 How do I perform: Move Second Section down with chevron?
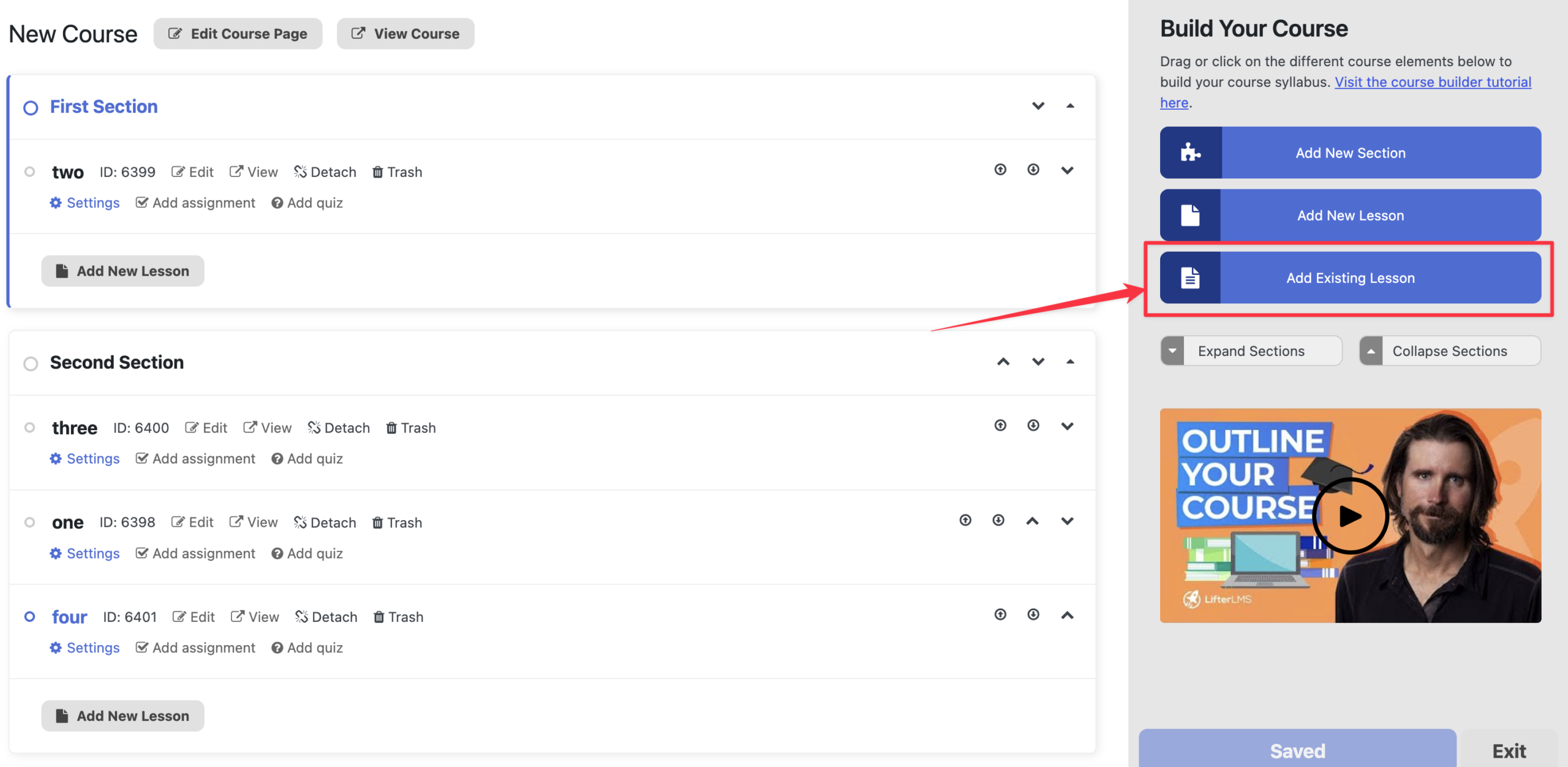click(1038, 361)
